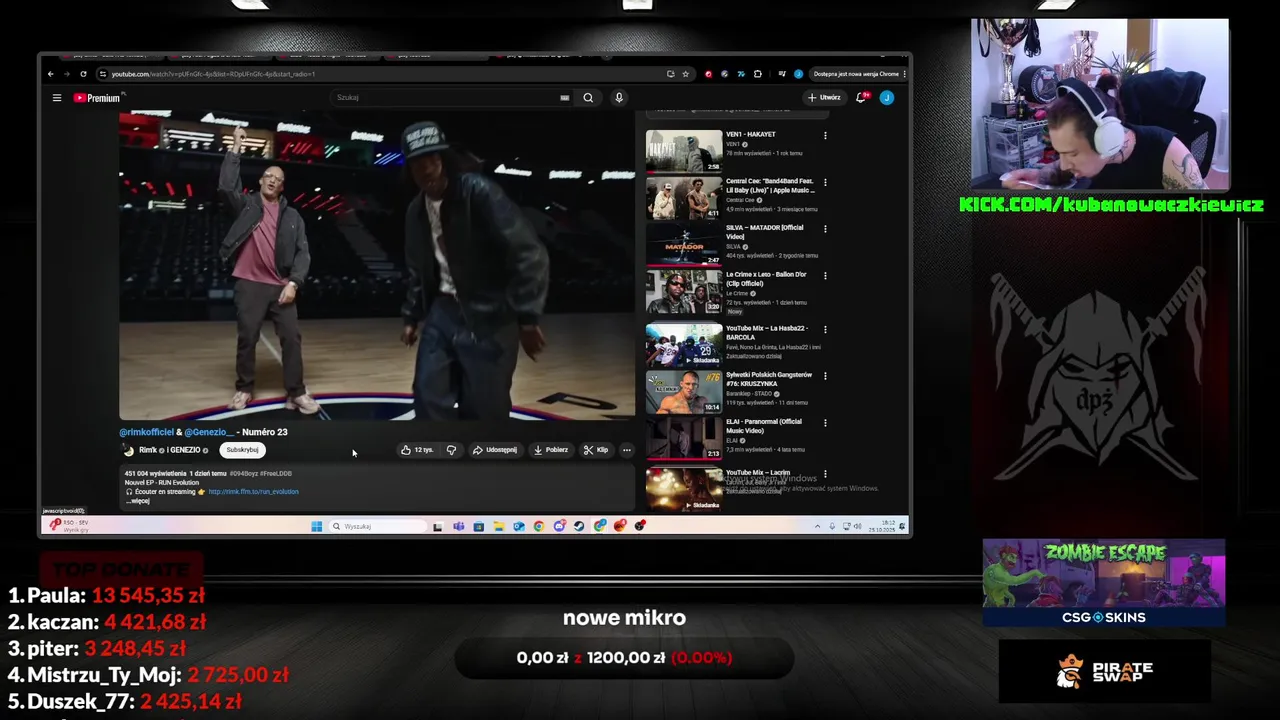This screenshot has width=1280, height=720.
Task: Click the Chrome address bar URL
Action: [213, 74]
